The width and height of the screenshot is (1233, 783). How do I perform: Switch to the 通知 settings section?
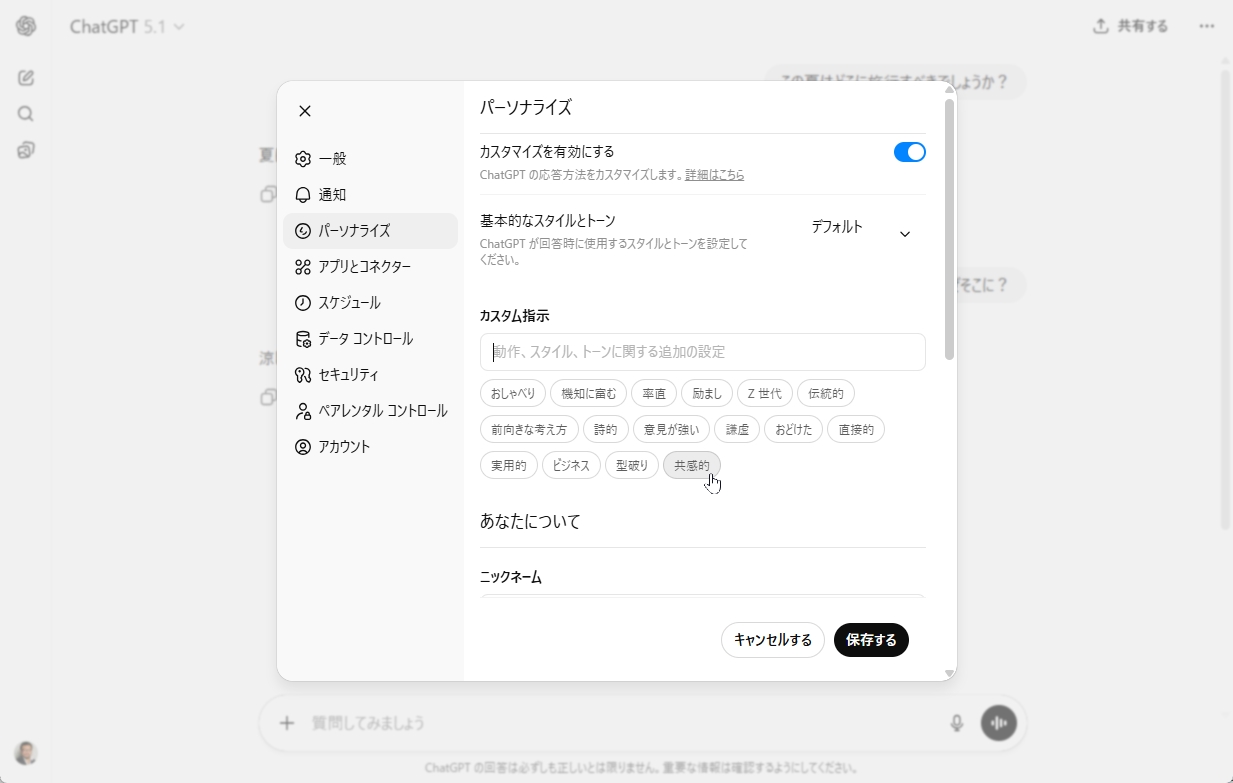pyautogui.click(x=334, y=194)
